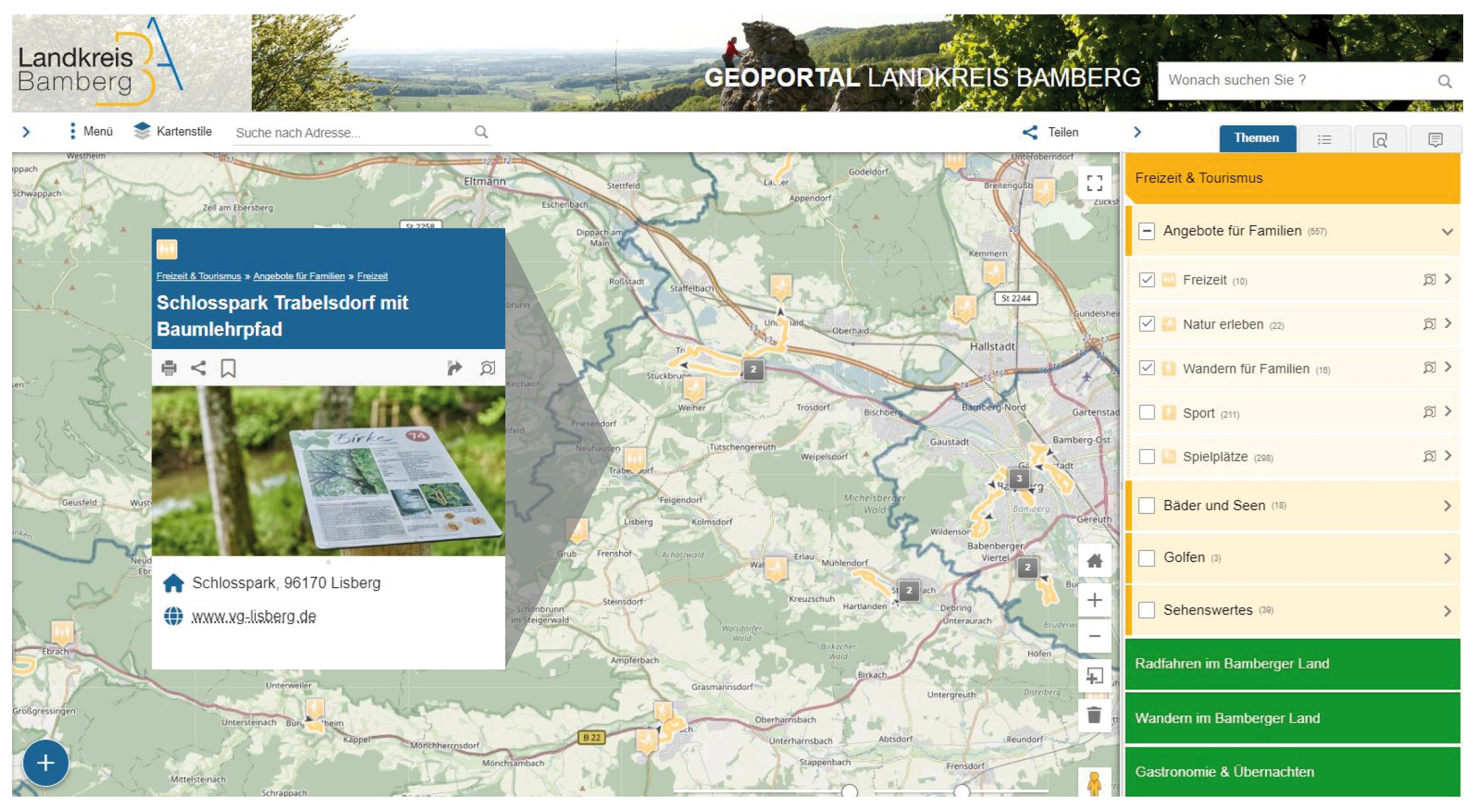This screenshot has width=1476, height=812.
Task: Click the route directions arrow icon
Action: pos(454,368)
